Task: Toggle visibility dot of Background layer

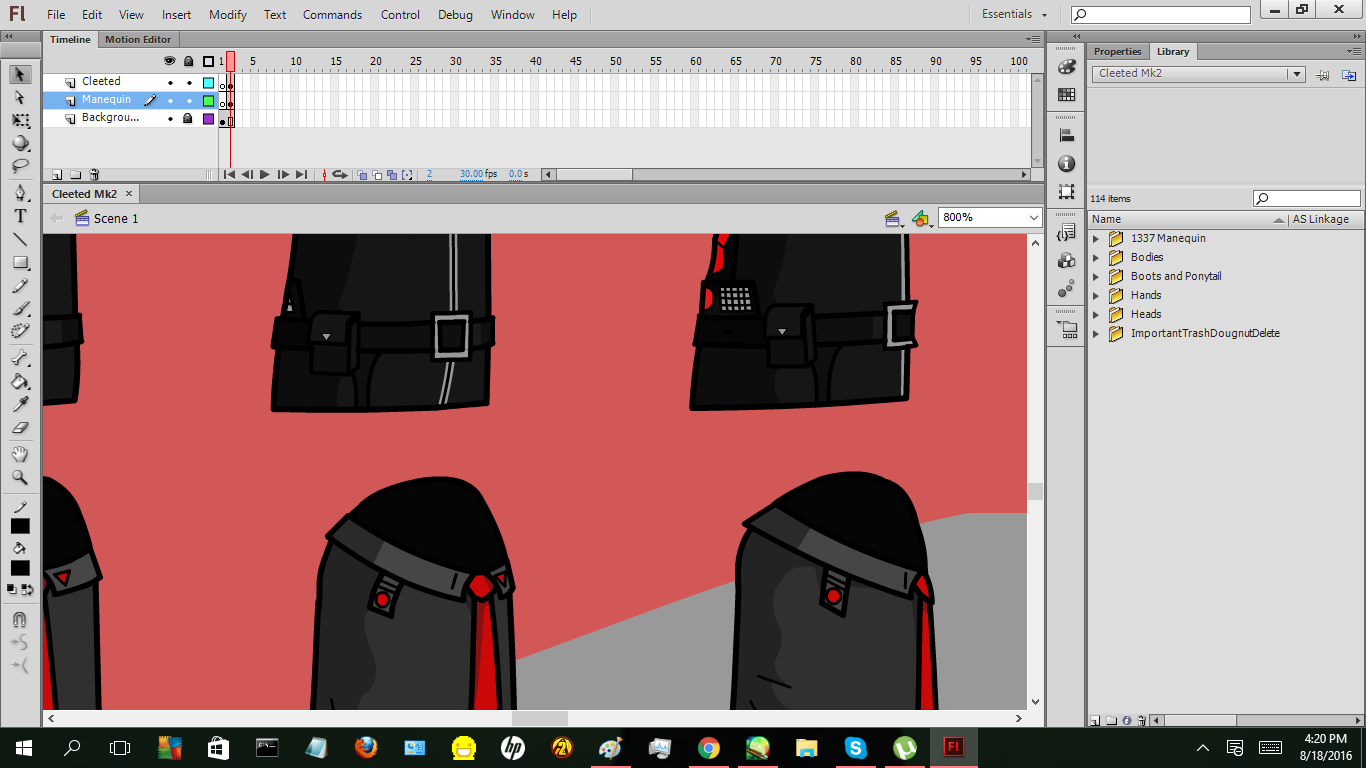Action: pyautogui.click(x=170, y=119)
